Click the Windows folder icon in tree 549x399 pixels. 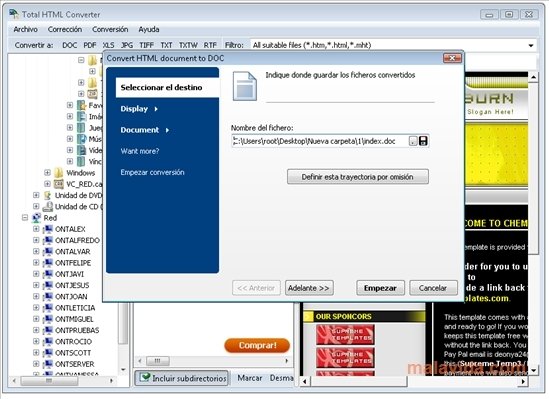click(x=59, y=173)
